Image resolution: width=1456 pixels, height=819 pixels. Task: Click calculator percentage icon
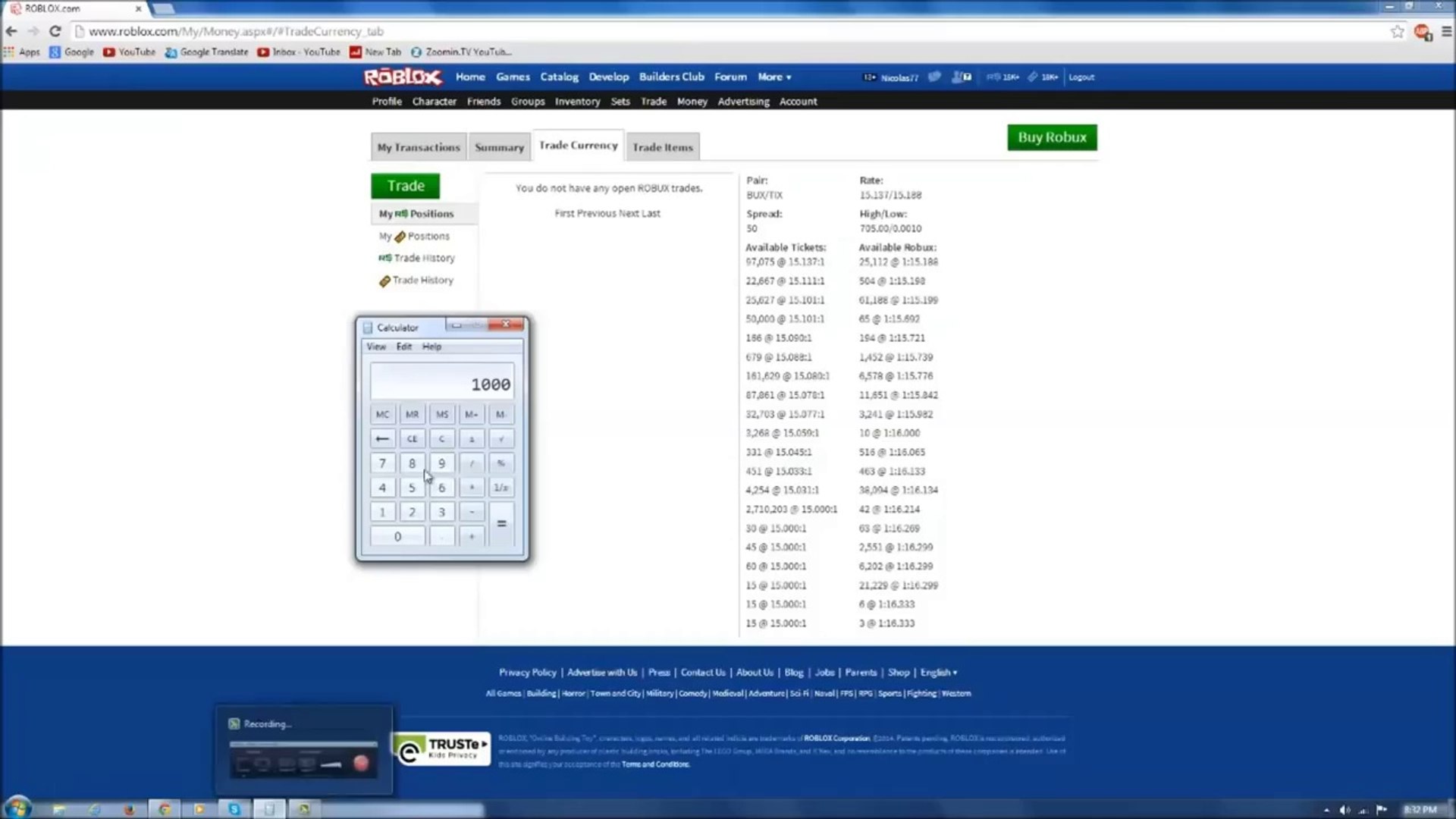click(500, 463)
